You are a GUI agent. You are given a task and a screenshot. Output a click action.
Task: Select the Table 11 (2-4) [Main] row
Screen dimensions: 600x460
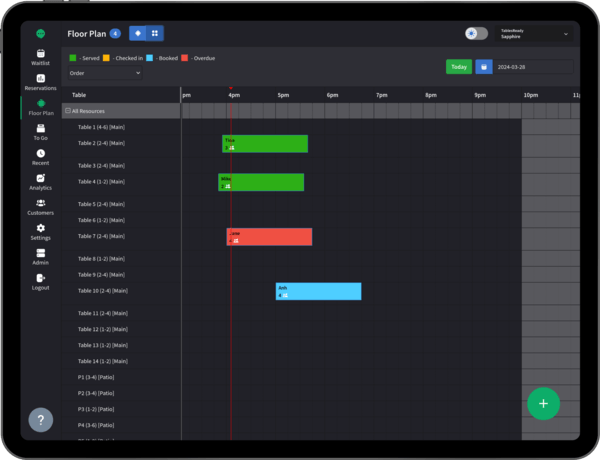pyautogui.click(x=121, y=313)
